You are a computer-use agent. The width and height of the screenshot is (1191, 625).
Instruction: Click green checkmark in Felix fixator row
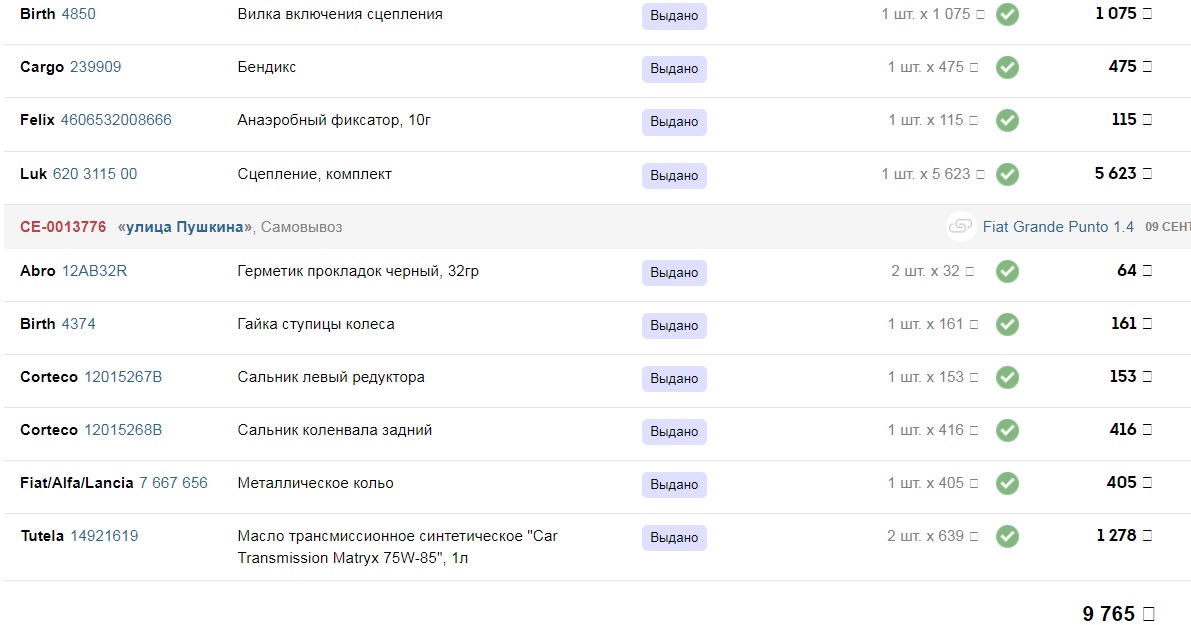tap(1007, 121)
